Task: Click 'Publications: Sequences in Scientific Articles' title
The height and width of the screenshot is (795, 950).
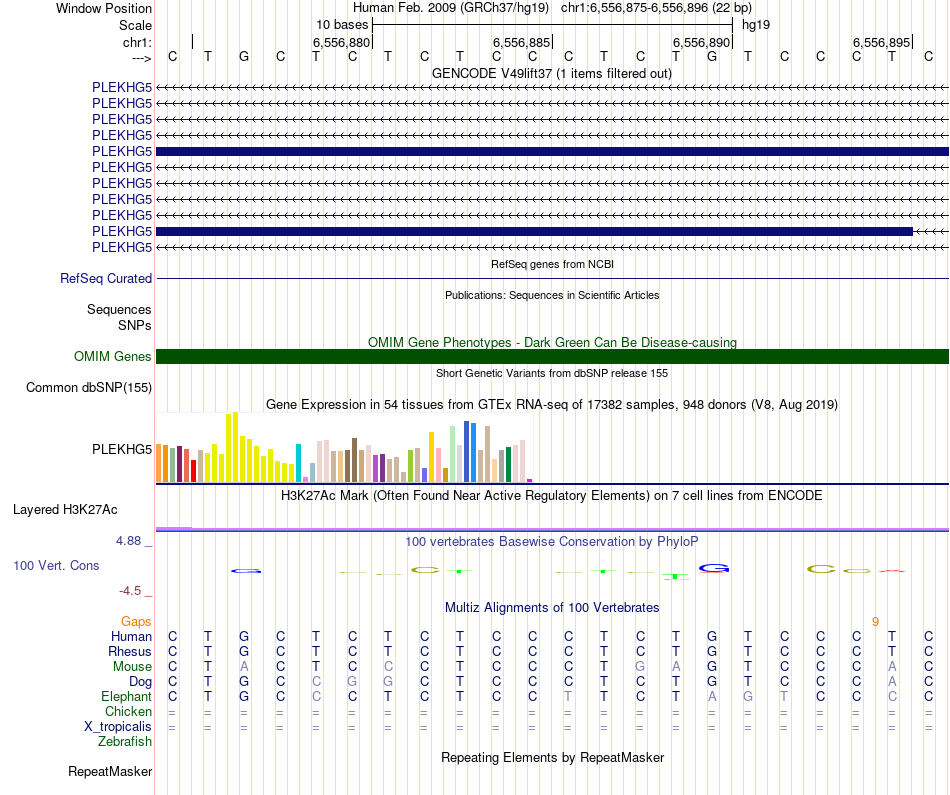Action: [x=552, y=295]
